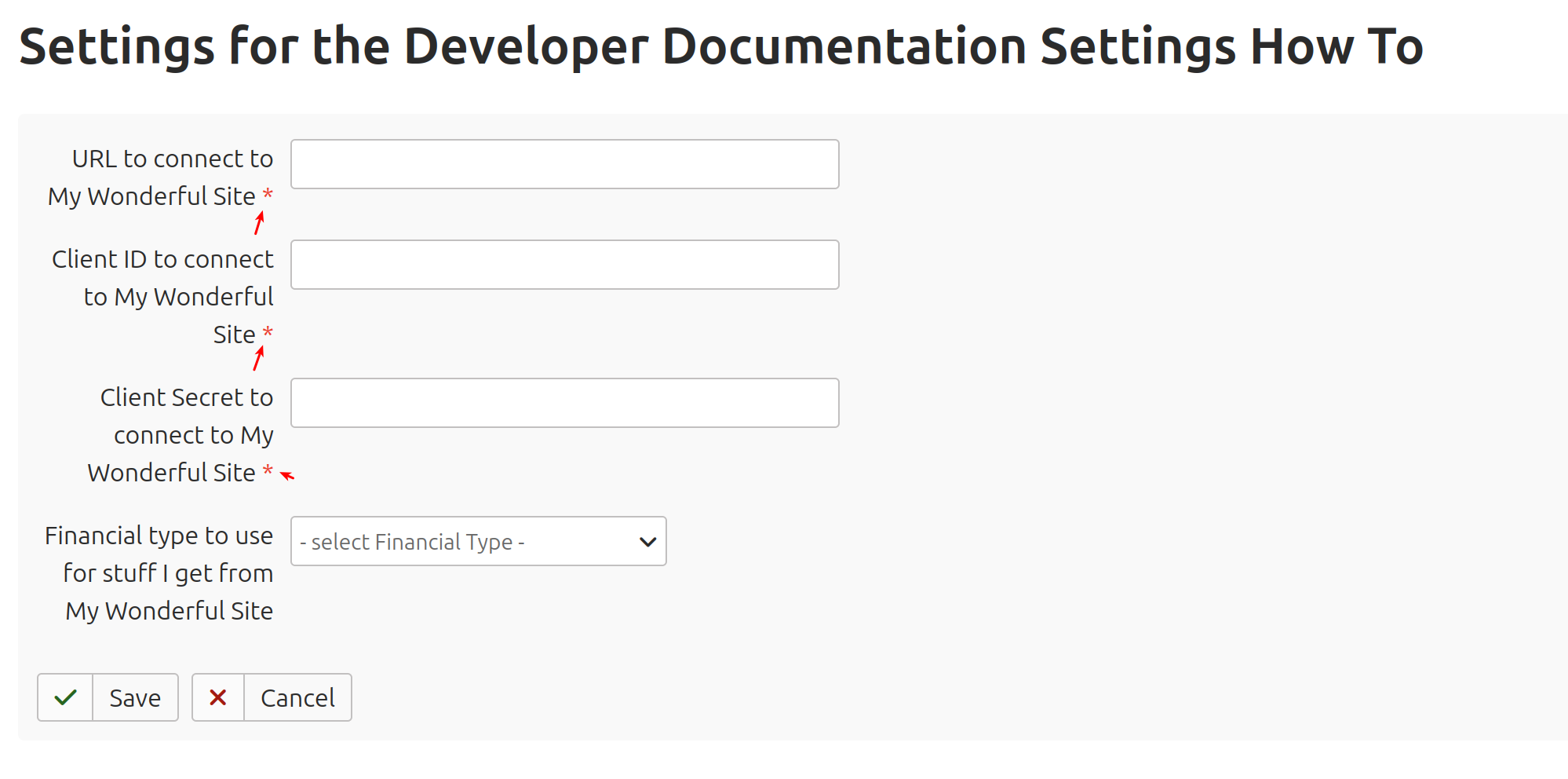Focus the Client ID input field
Image resolution: width=1568 pixels, height=779 pixels.
564,265
